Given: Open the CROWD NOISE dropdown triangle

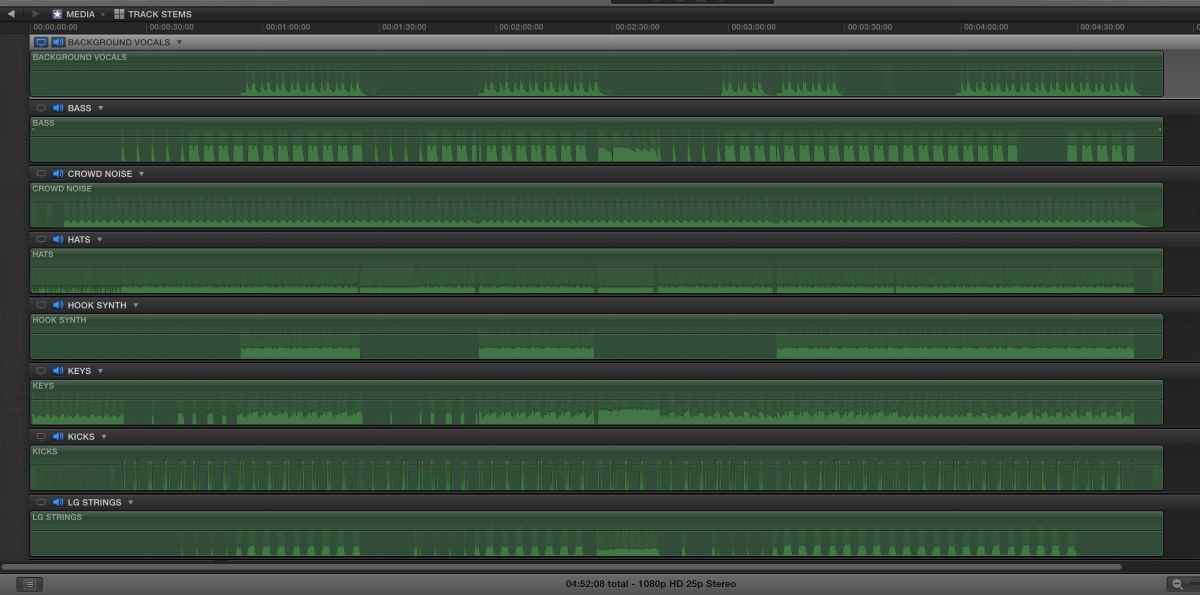Looking at the screenshot, I should 141,174.
